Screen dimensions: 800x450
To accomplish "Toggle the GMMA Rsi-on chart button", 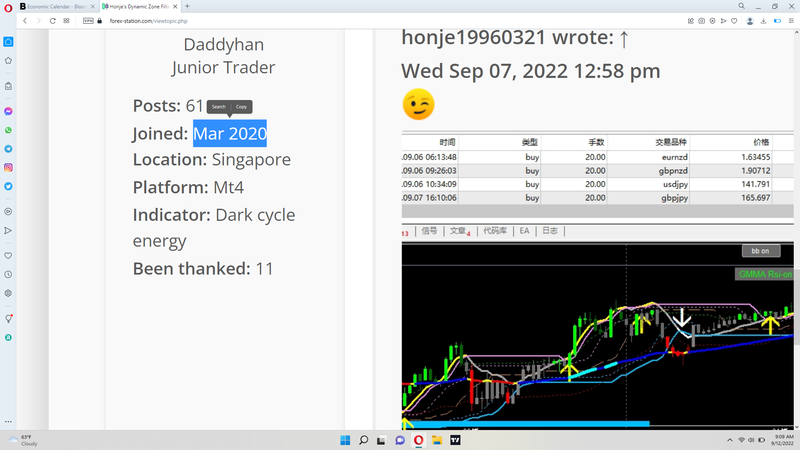I will [x=764, y=274].
